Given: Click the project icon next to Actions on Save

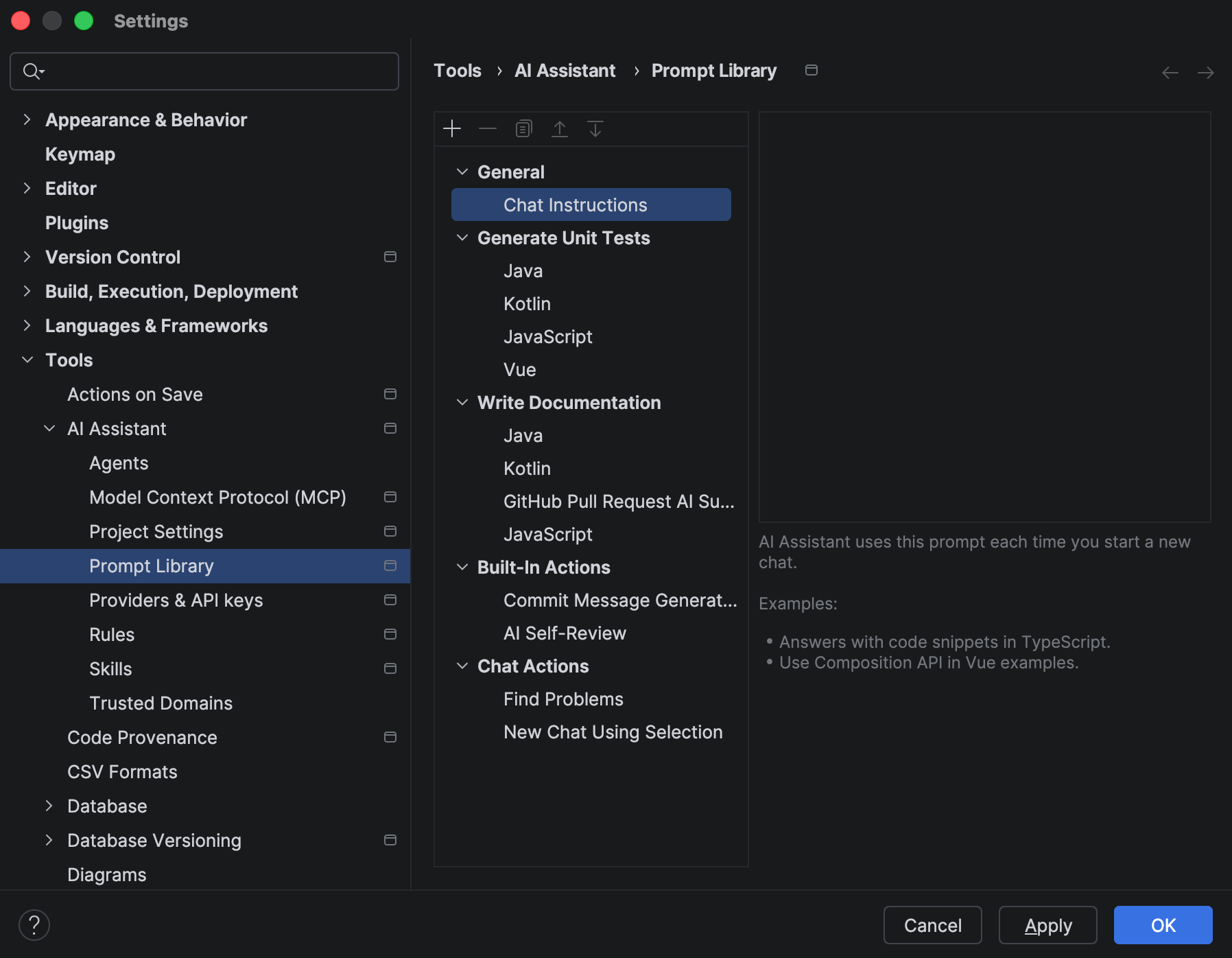Looking at the screenshot, I should point(390,394).
